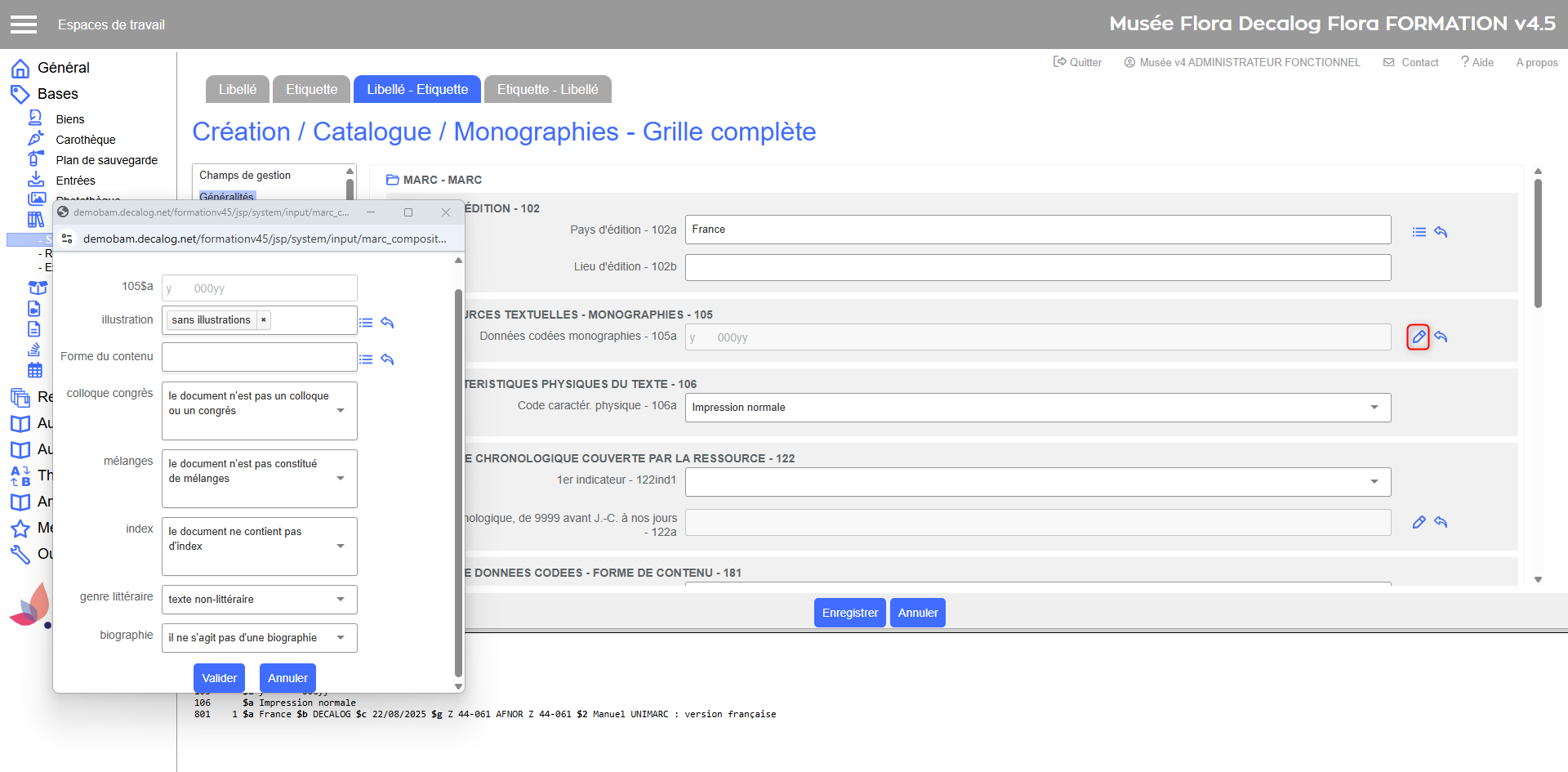Click into the Lieu d'édition 102b field
The width and height of the screenshot is (1568, 772).
(x=1037, y=267)
